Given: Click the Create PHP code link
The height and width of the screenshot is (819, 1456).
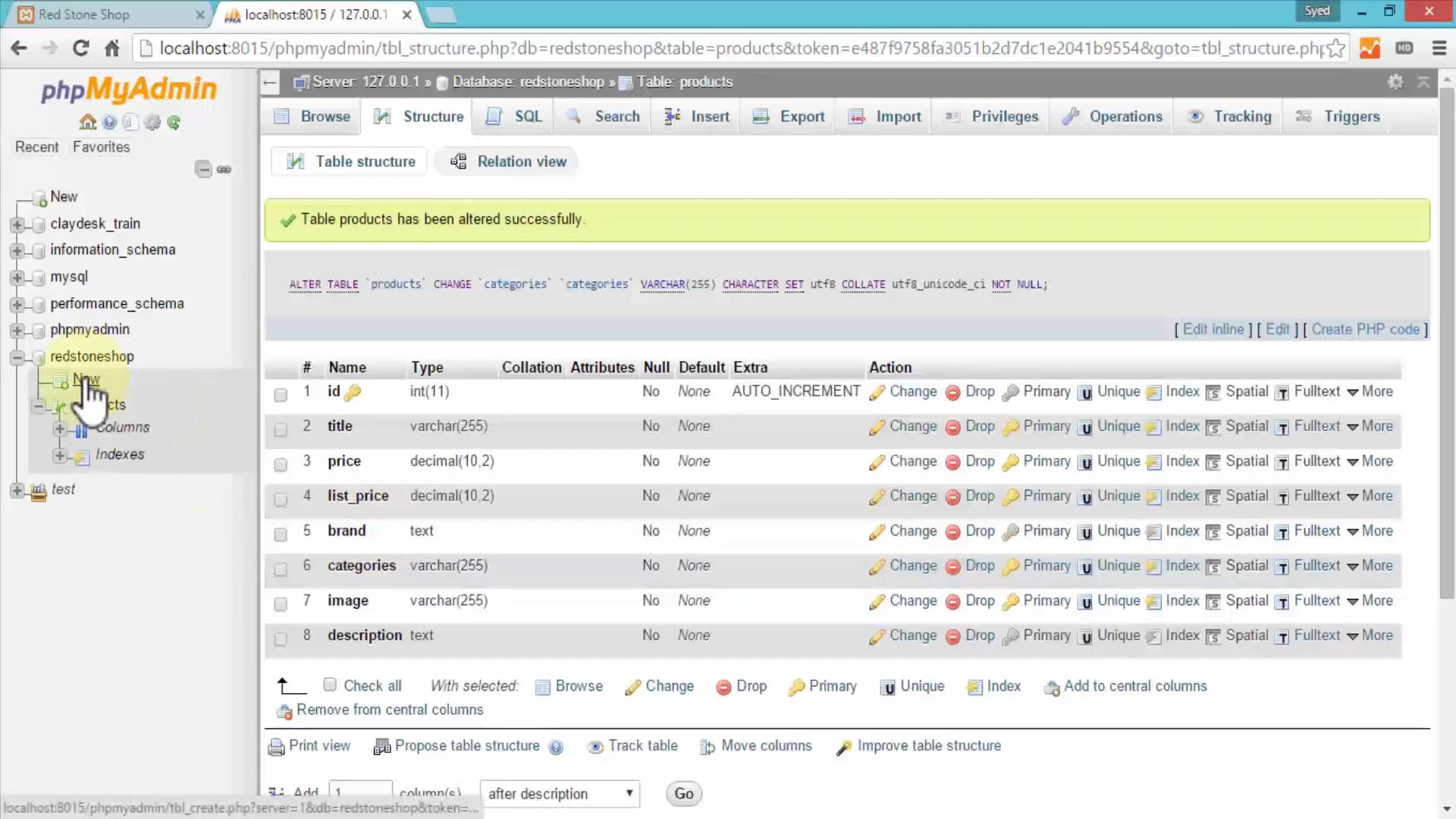Looking at the screenshot, I should 1365,329.
